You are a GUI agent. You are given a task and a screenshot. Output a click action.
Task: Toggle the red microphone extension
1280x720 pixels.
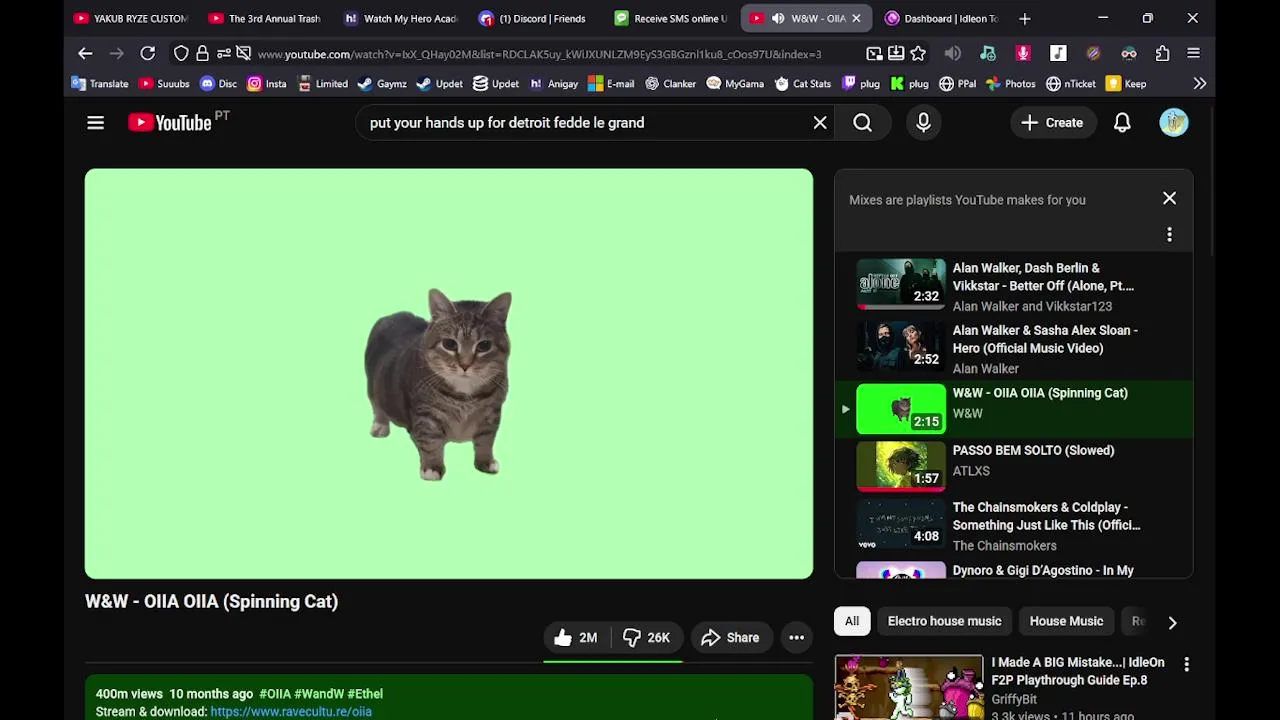click(x=1023, y=54)
